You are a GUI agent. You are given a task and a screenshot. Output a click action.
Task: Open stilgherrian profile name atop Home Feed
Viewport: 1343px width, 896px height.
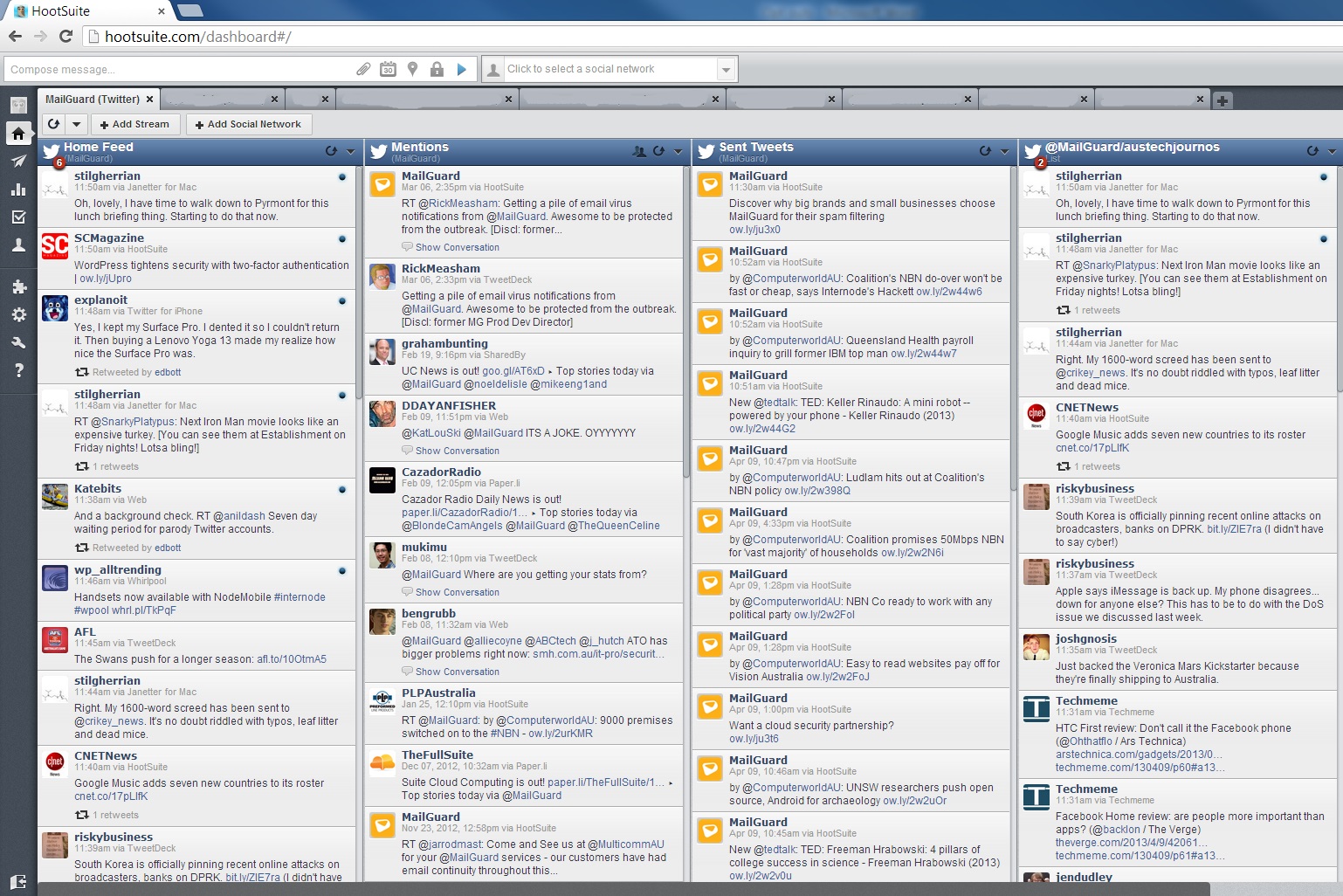tap(107, 176)
